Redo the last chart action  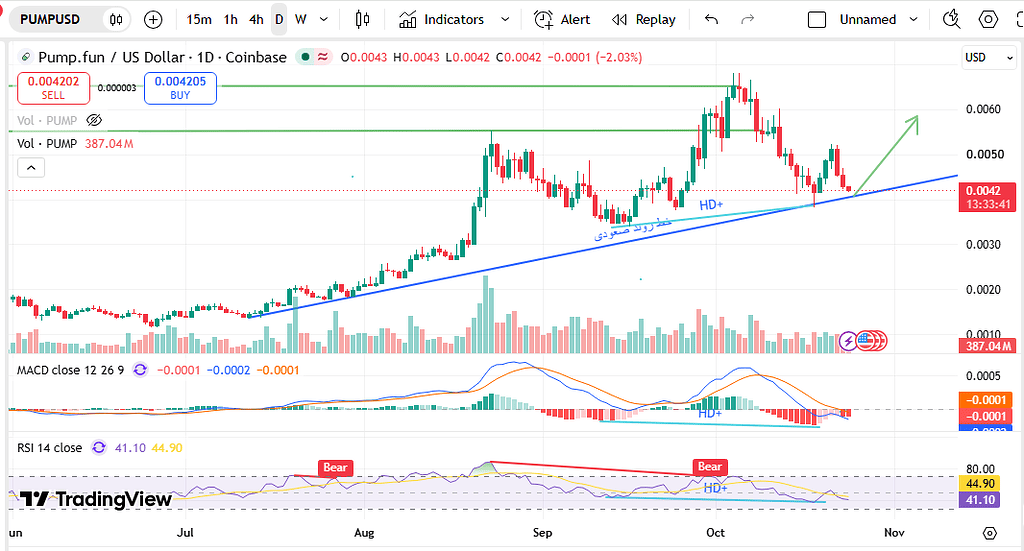point(748,20)
